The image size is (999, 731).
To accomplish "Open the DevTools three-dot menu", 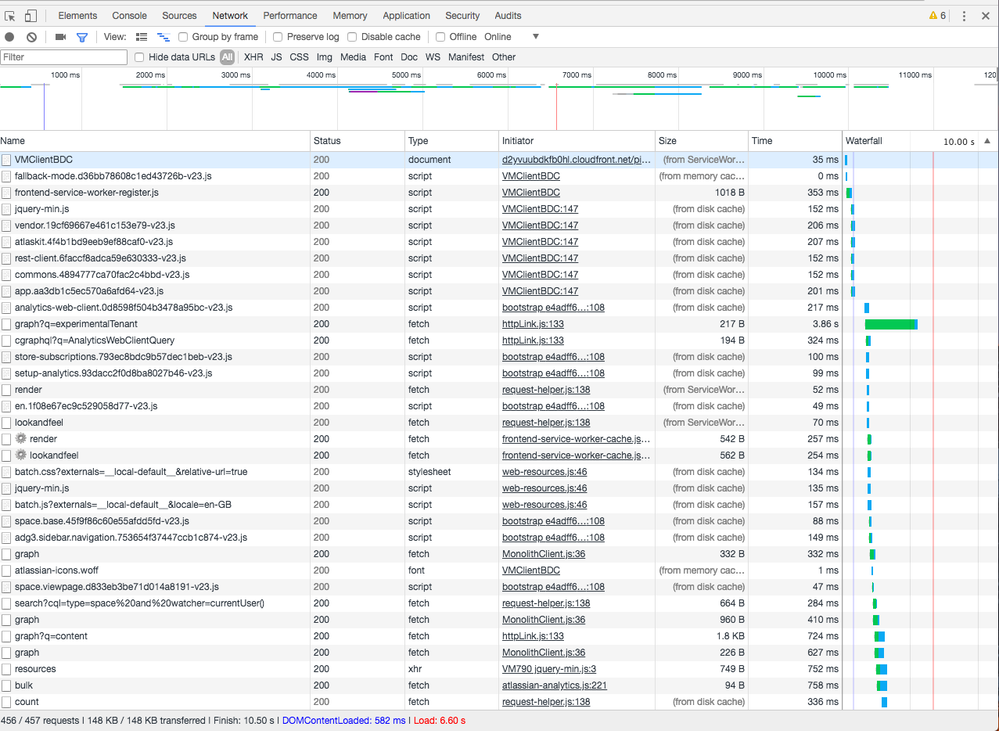I will coord(964,16).
